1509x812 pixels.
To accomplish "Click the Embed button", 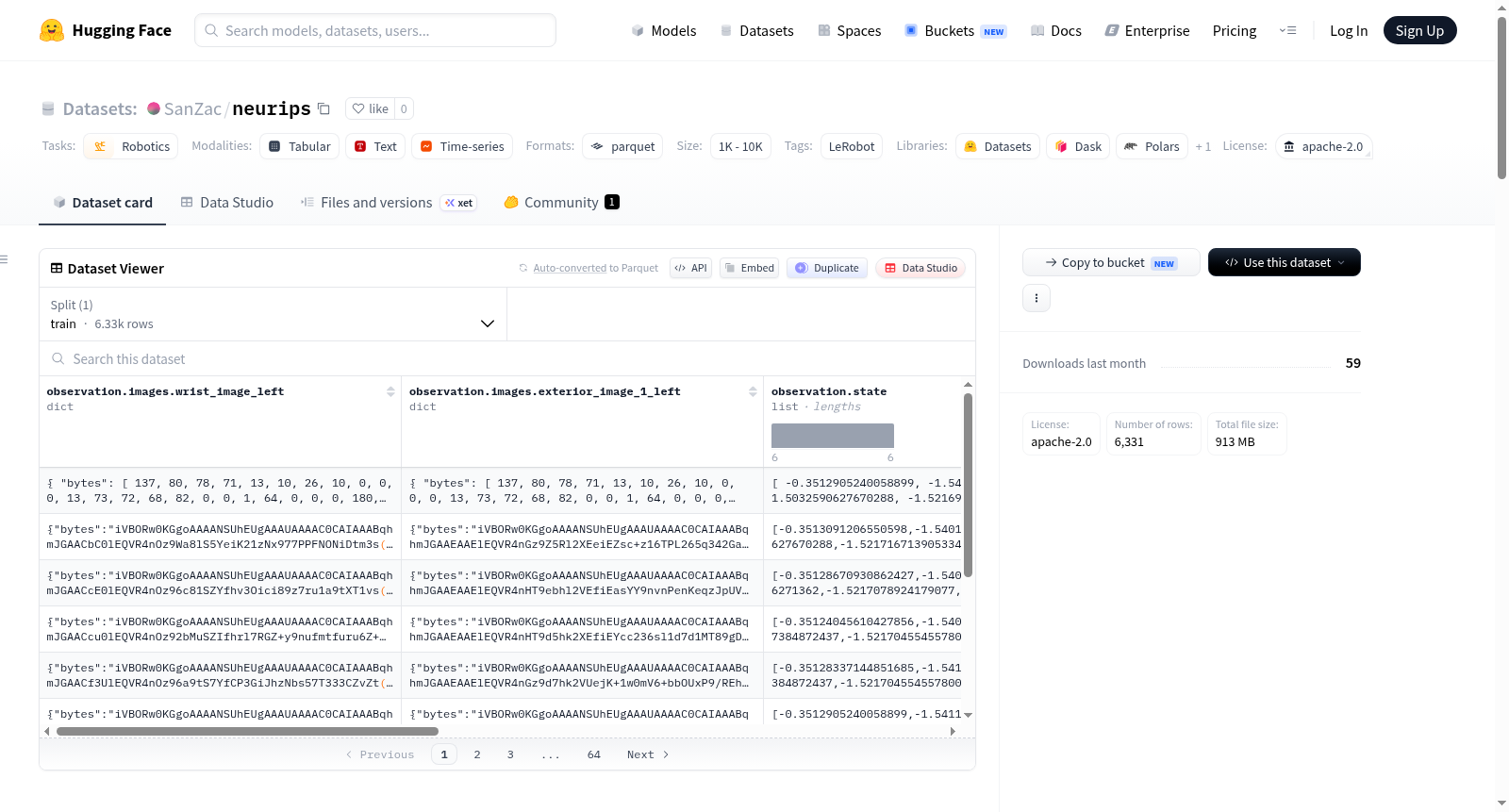I will [750, 268].
